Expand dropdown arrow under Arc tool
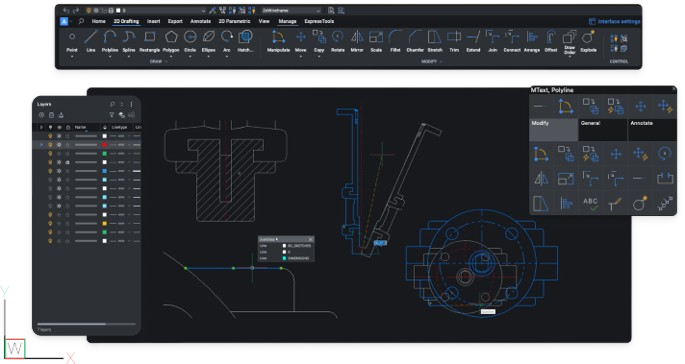685x364 pixels. pyautogui.click(x=227, y=56)
